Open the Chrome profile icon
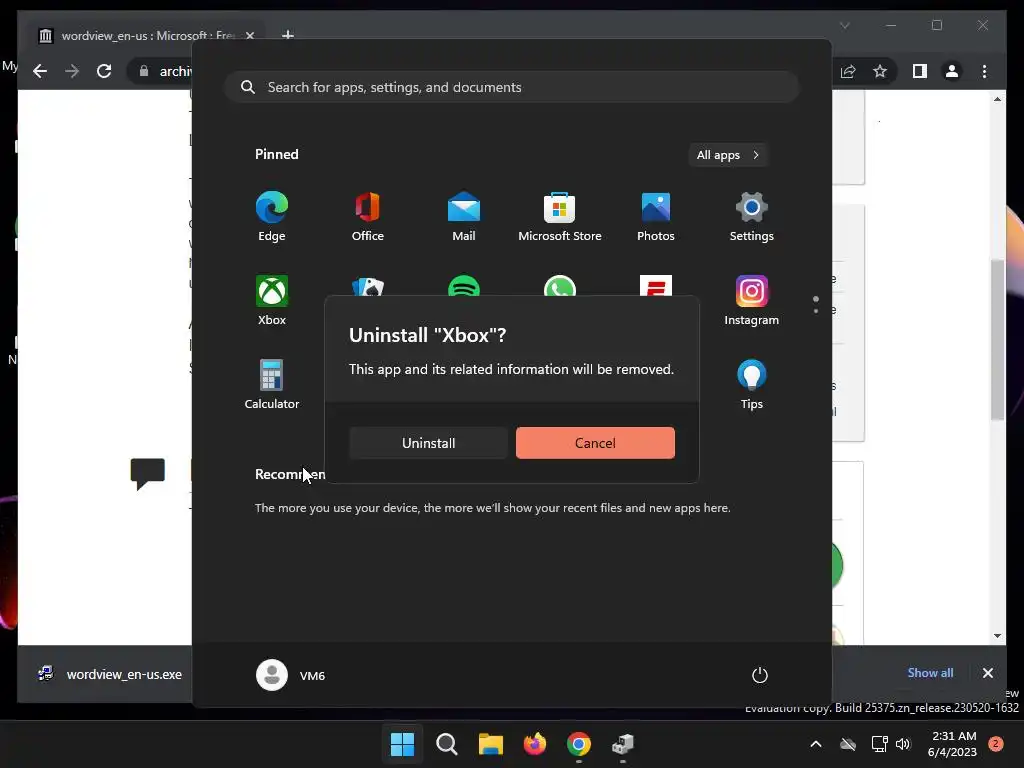The image size is (1024, 768). coord(952,71)
